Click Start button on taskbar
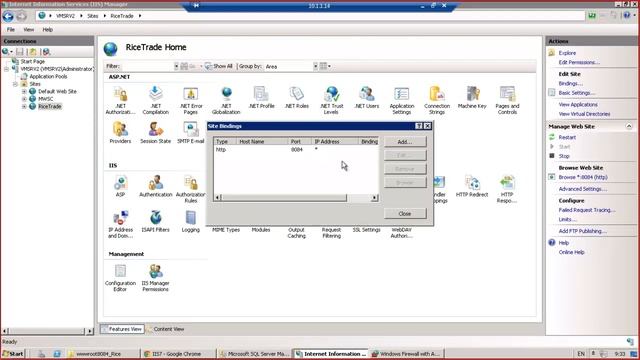Viewport: 640px width, 360px height. [x=13, y=354]
